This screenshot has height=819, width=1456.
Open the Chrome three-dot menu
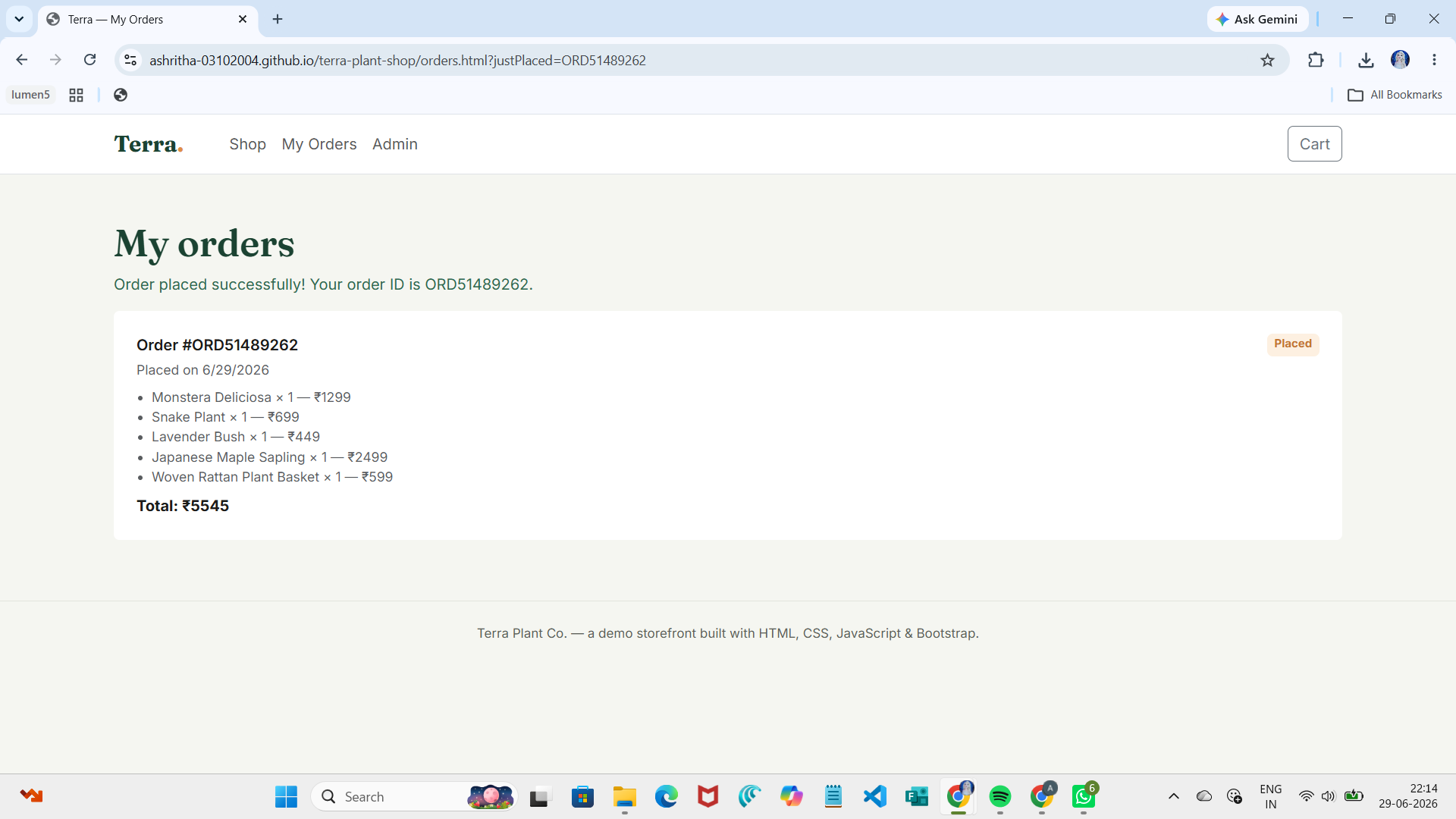pyautogui.click(x=1434, y=60)
